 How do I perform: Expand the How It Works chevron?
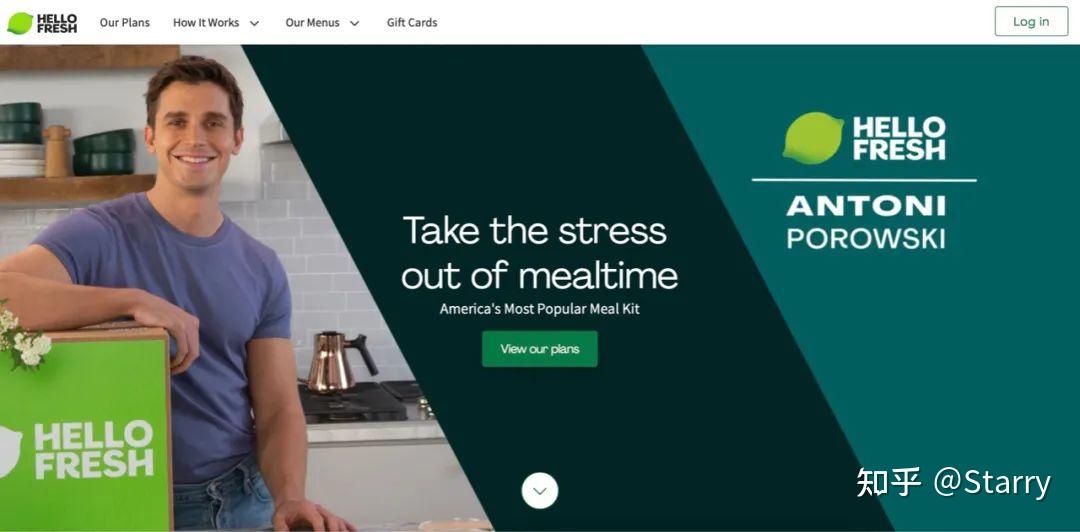coord(254,23)
